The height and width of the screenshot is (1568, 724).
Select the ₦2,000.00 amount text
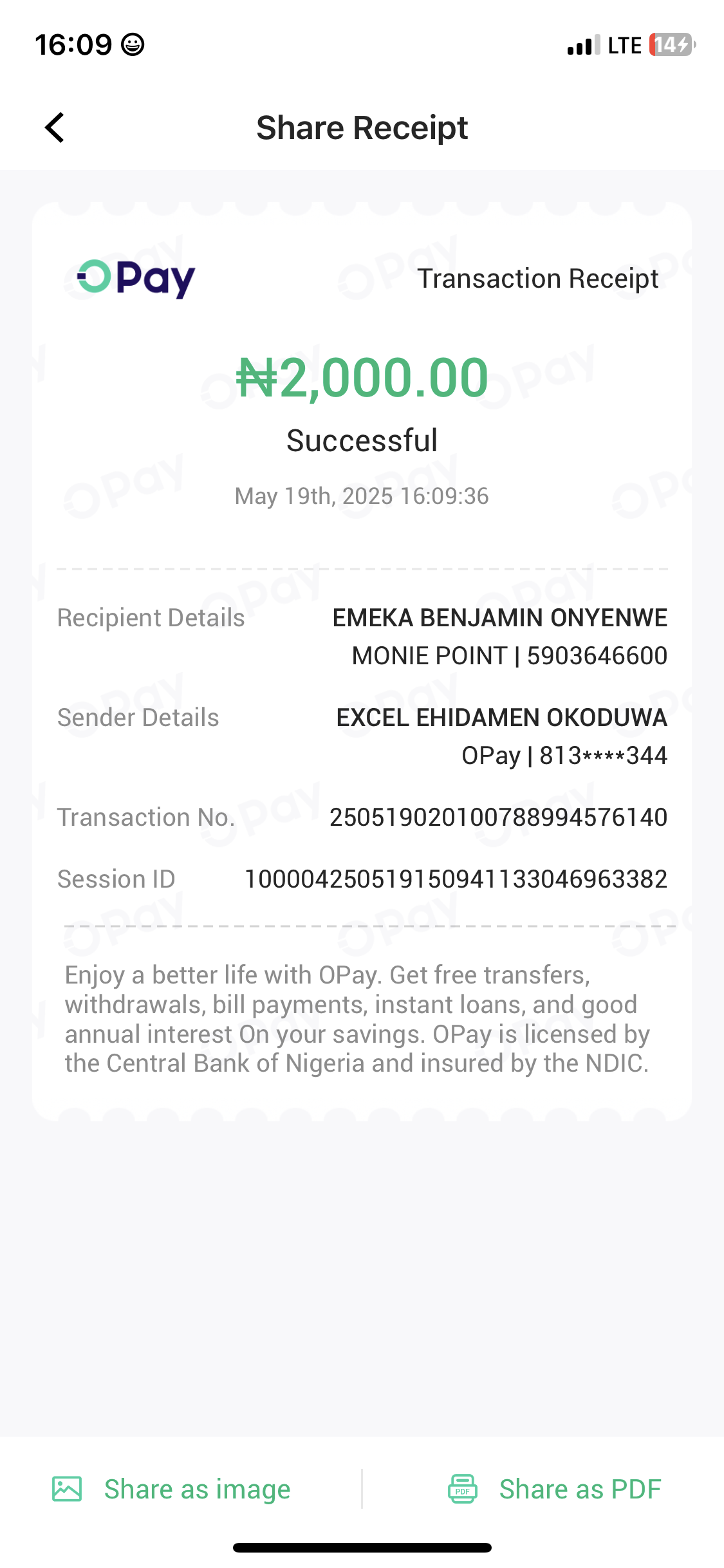point(362,378)
